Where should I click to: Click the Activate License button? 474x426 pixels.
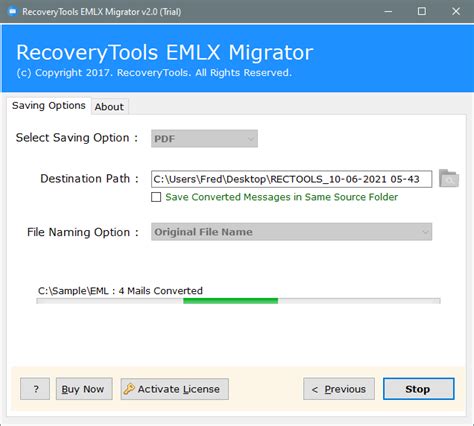point(175,389)
